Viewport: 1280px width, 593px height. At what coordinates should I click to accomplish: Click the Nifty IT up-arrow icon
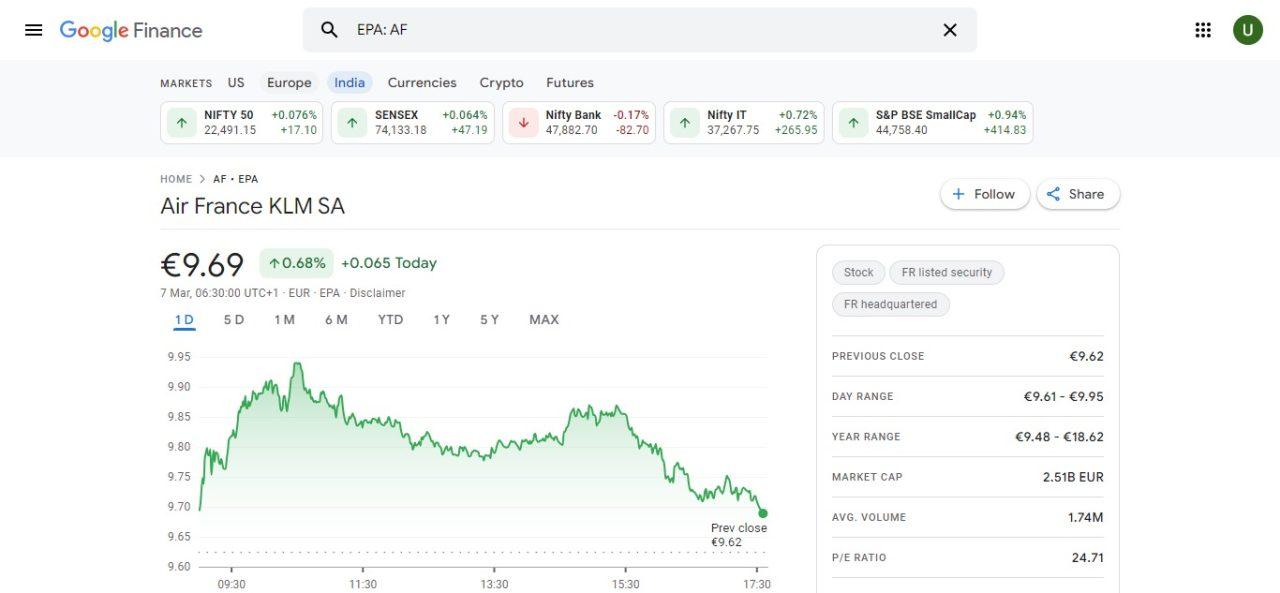click(x=684, y=123)
